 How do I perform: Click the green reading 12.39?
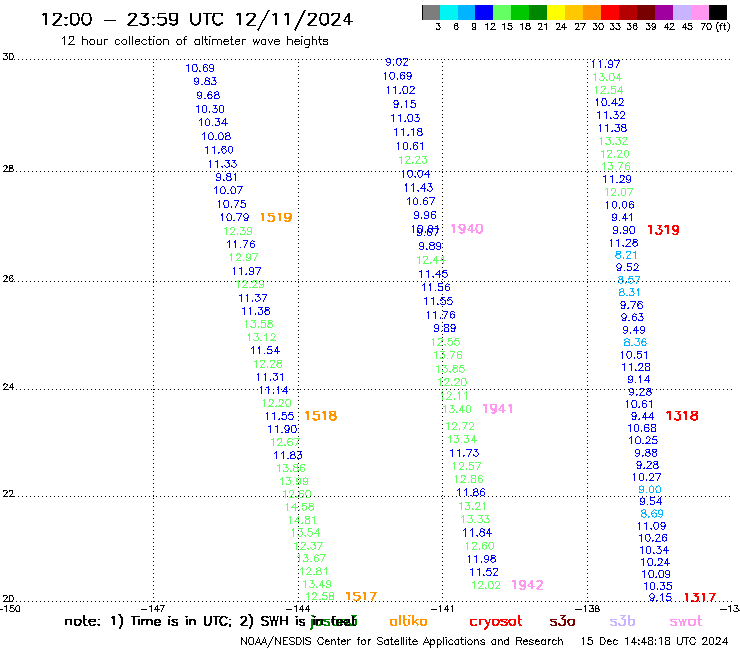[238, 231]
